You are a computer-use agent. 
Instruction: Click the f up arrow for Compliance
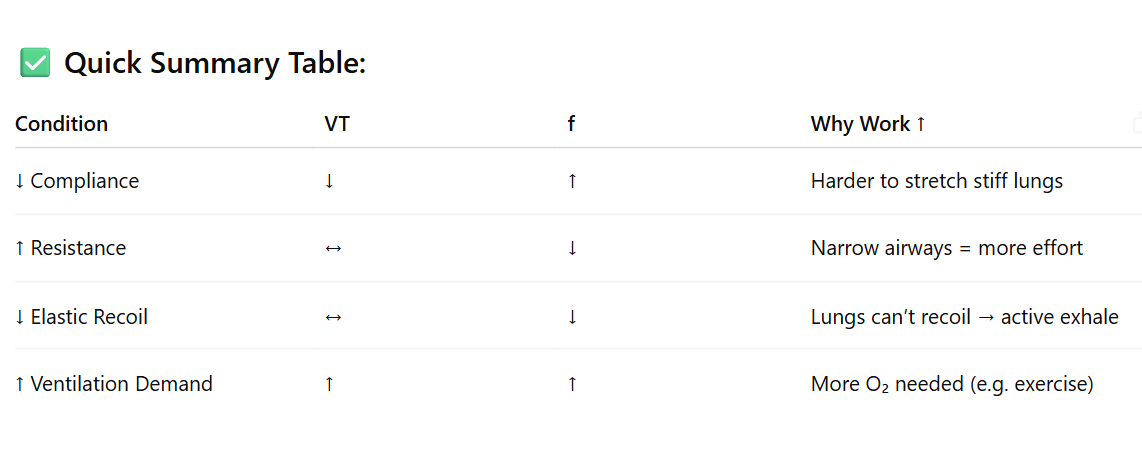(572, 181)
